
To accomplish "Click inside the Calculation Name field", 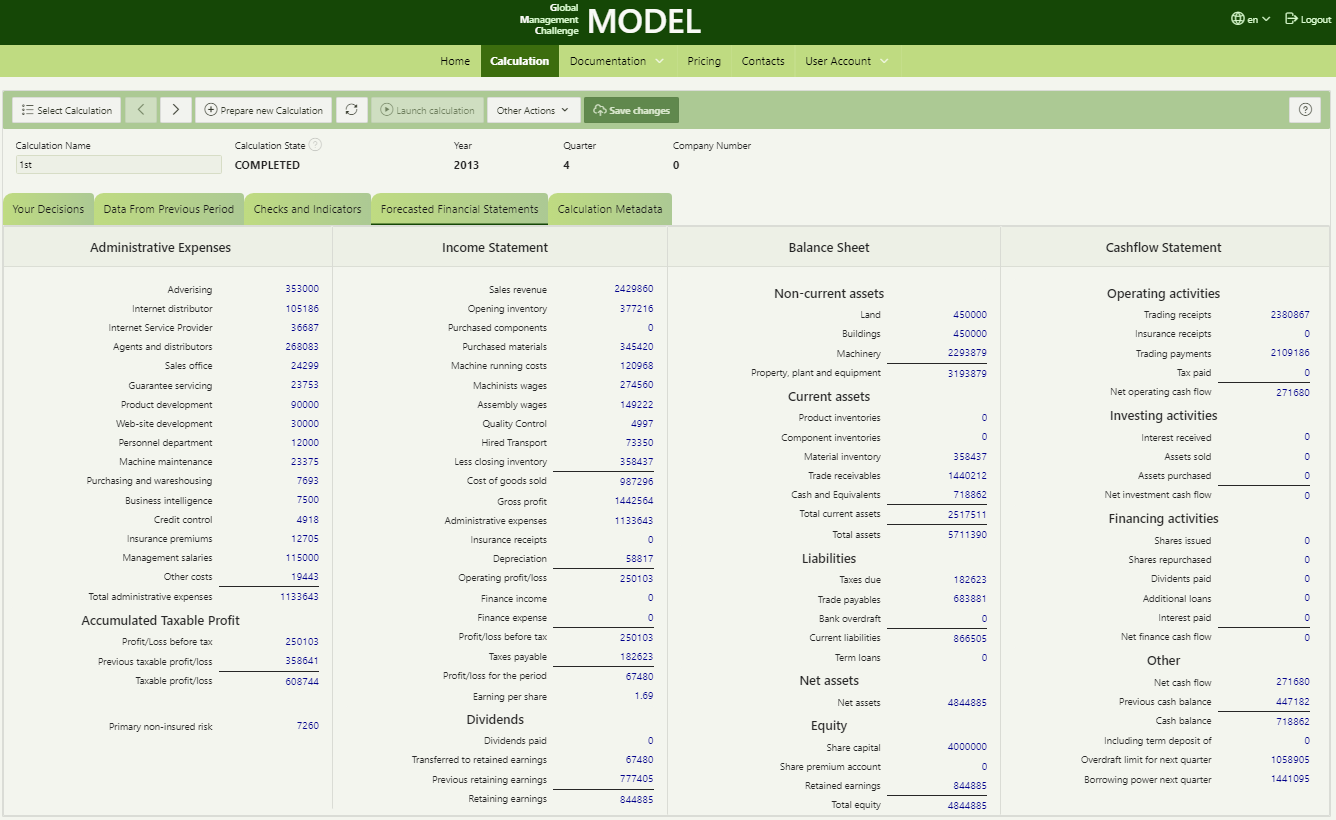I will (117, 165).
